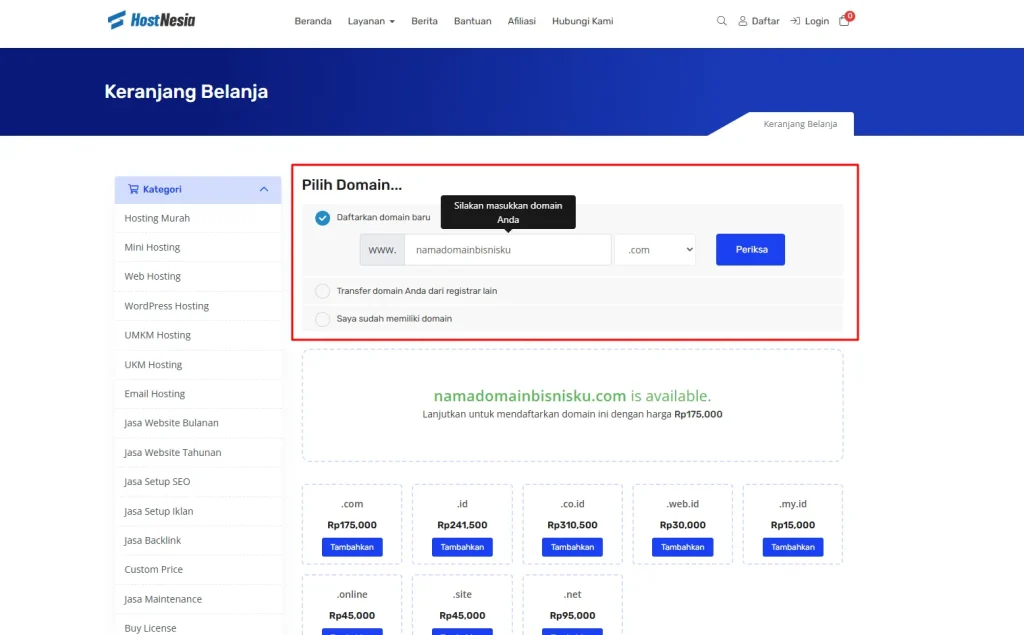The width and height of the screenshot is (1024, 635).
Task: Open WordPress Hosting category
Action: point(167,306)
